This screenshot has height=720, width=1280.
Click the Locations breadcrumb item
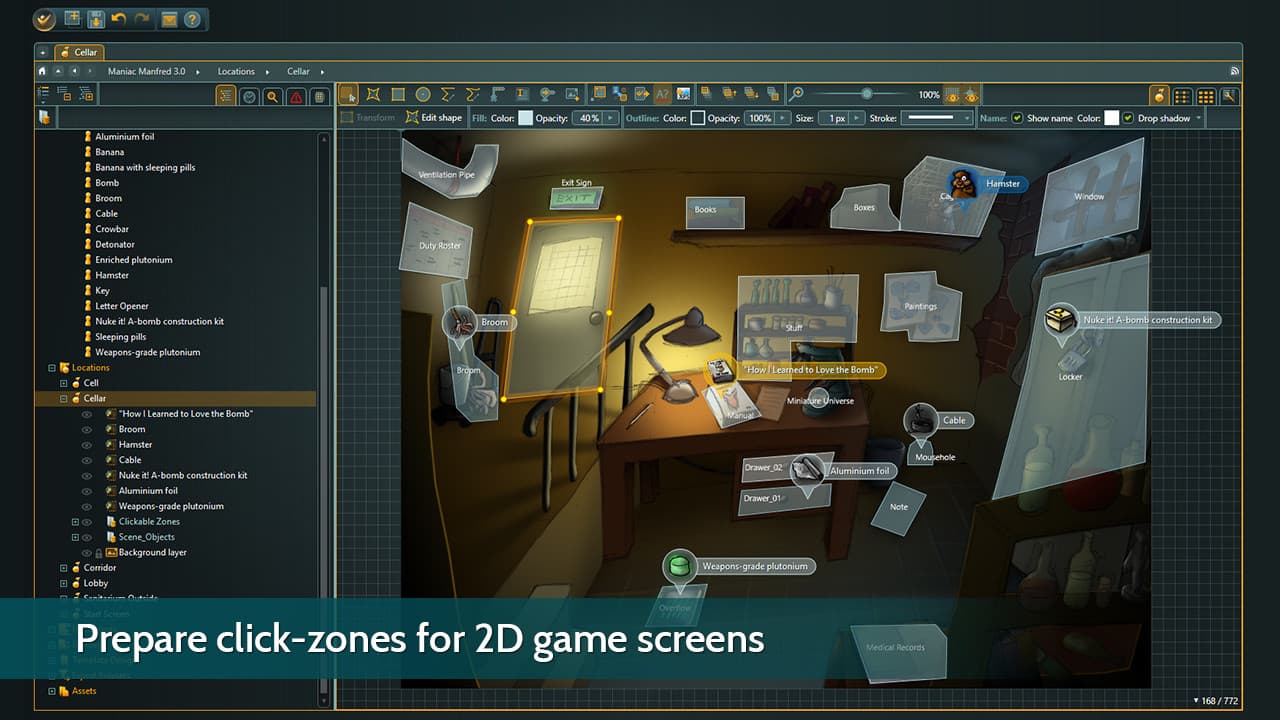(236, 71)
